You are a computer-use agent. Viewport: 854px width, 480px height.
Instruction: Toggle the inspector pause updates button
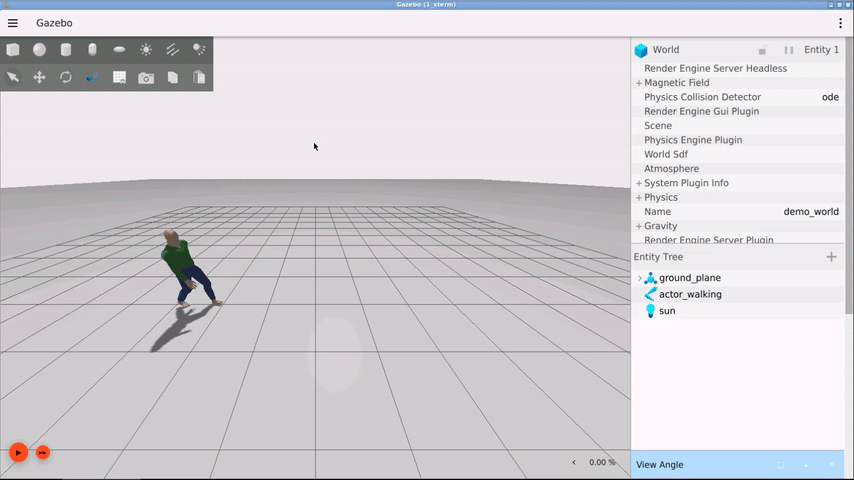[789, 50]
